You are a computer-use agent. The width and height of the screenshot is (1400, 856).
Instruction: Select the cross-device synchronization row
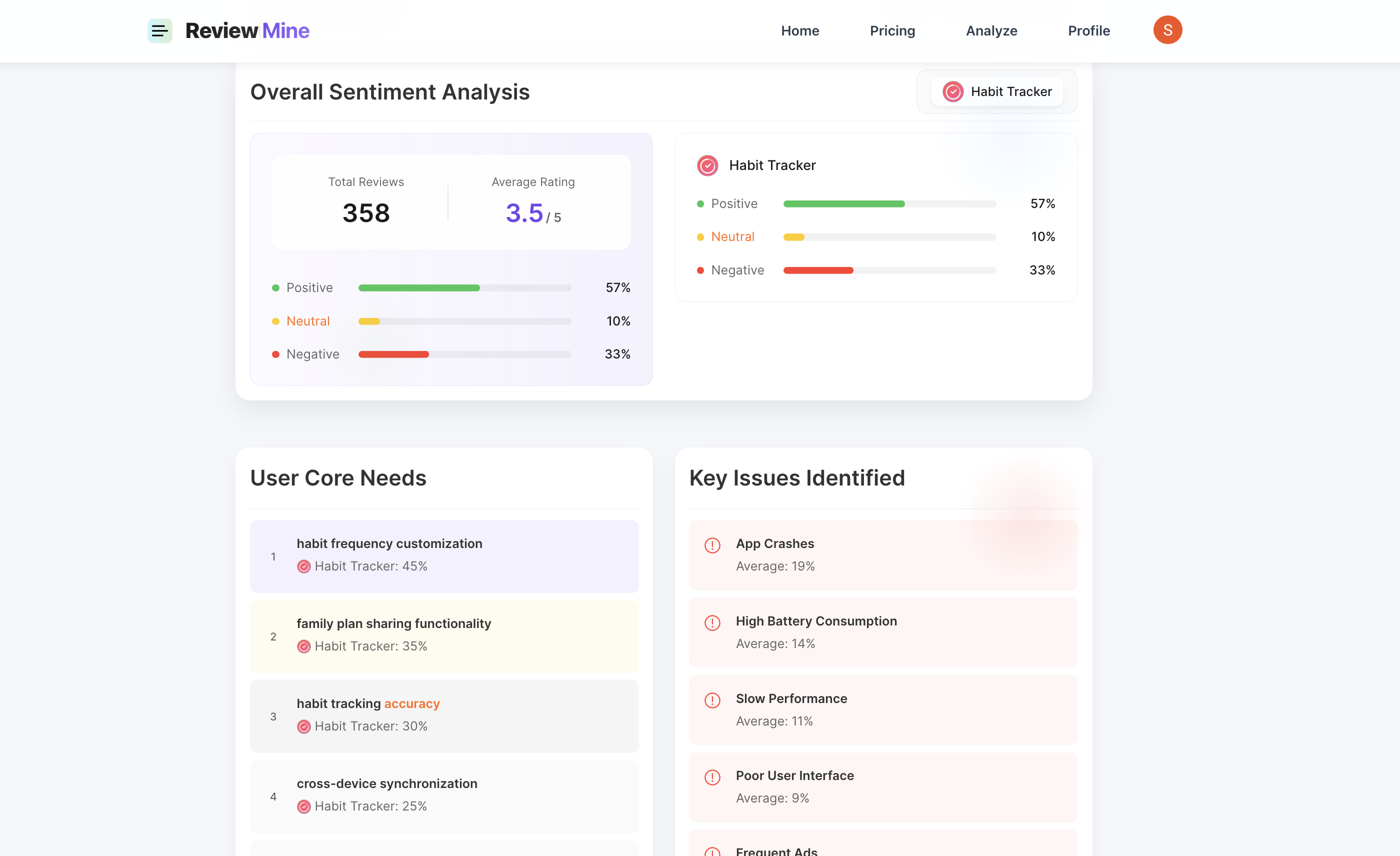tap(444, 796)
